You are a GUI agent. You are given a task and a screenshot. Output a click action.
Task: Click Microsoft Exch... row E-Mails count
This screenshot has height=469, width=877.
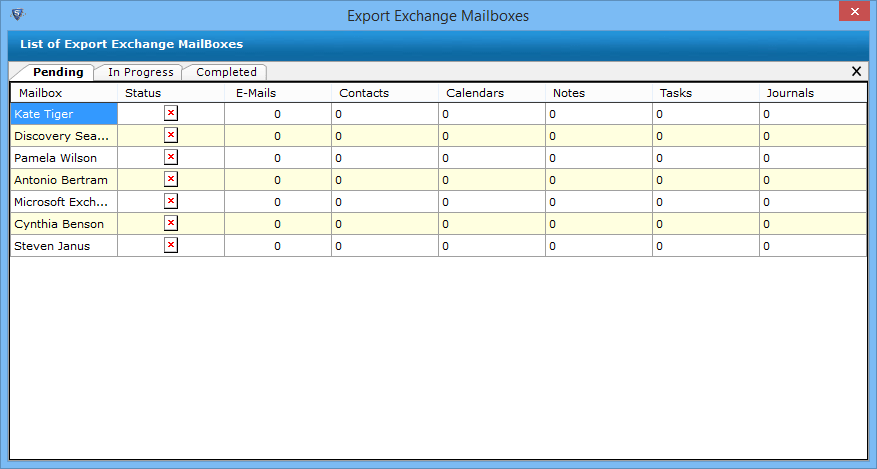point(277,202)
